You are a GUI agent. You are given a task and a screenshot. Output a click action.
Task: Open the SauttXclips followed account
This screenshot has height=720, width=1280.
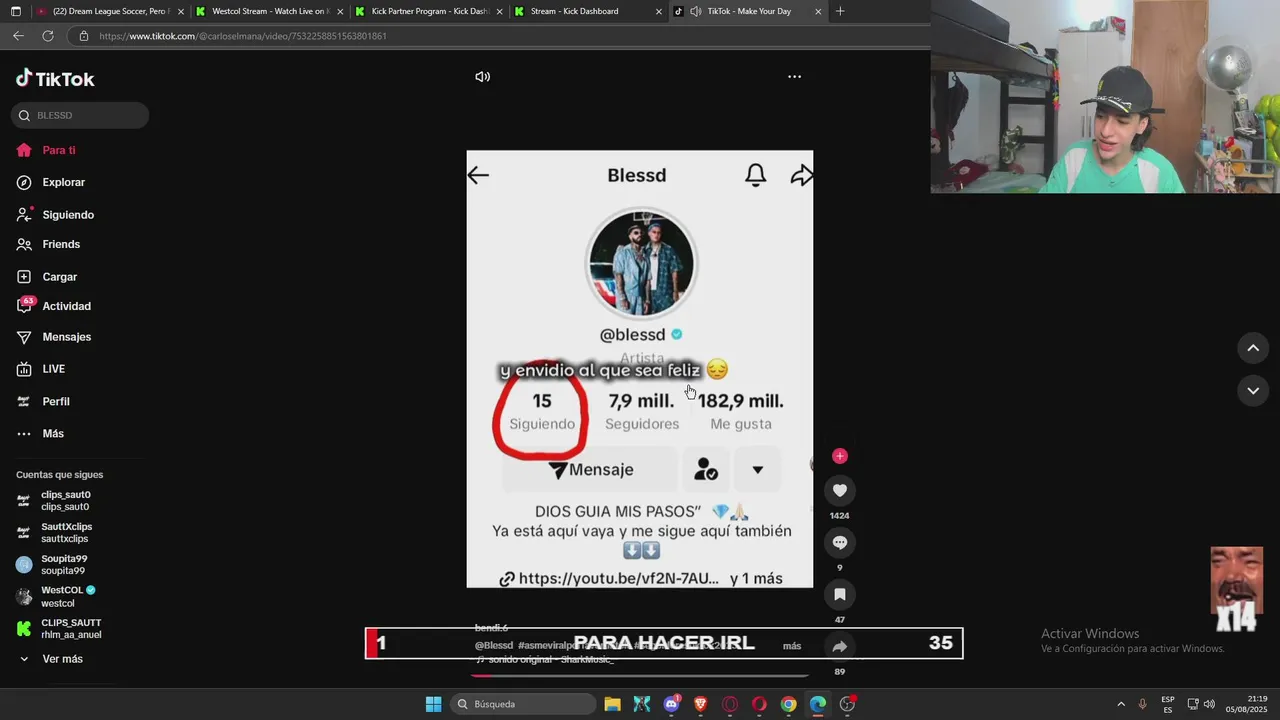(55, 532)
